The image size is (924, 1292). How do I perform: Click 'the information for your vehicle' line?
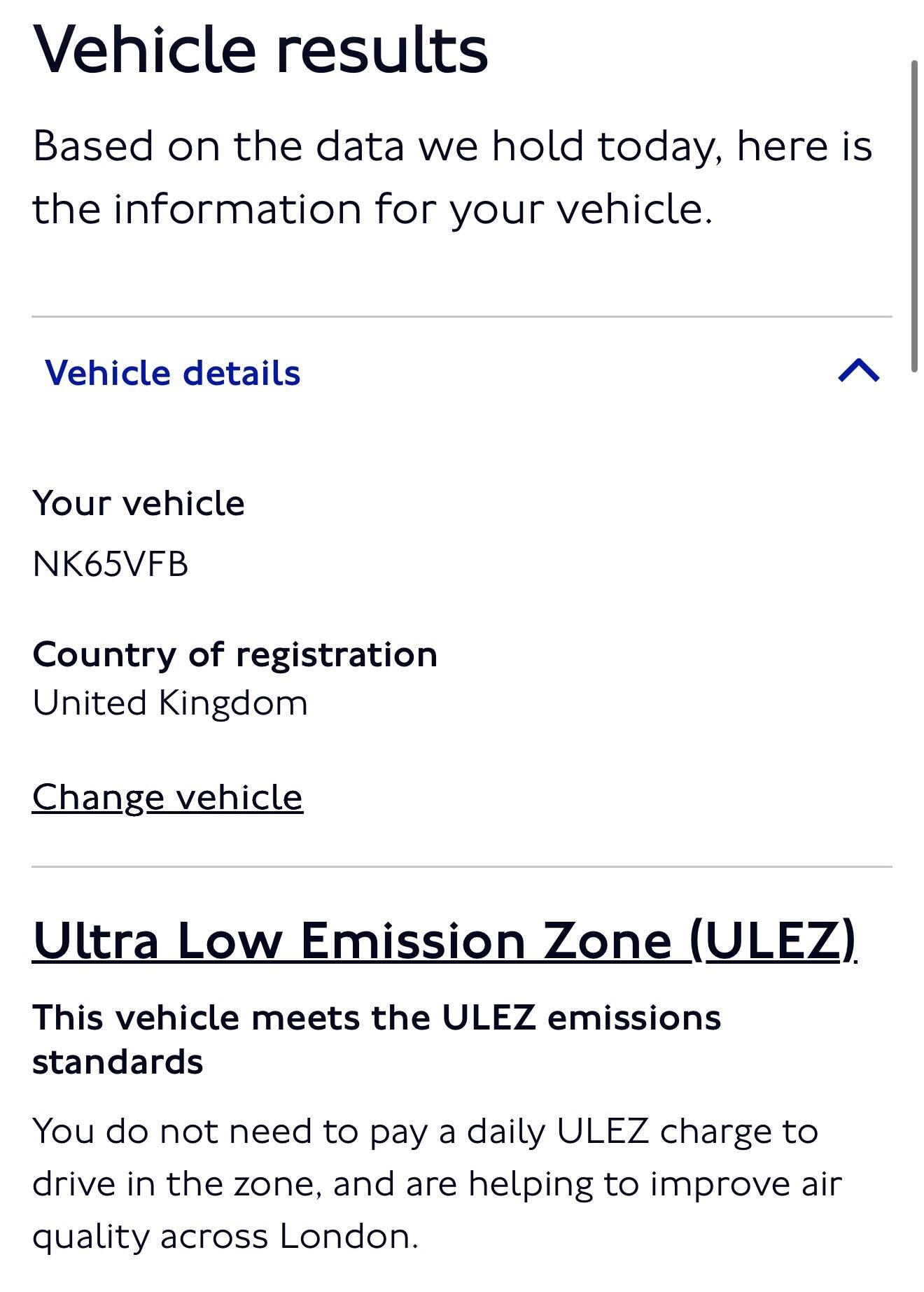(x=372, y=209)
